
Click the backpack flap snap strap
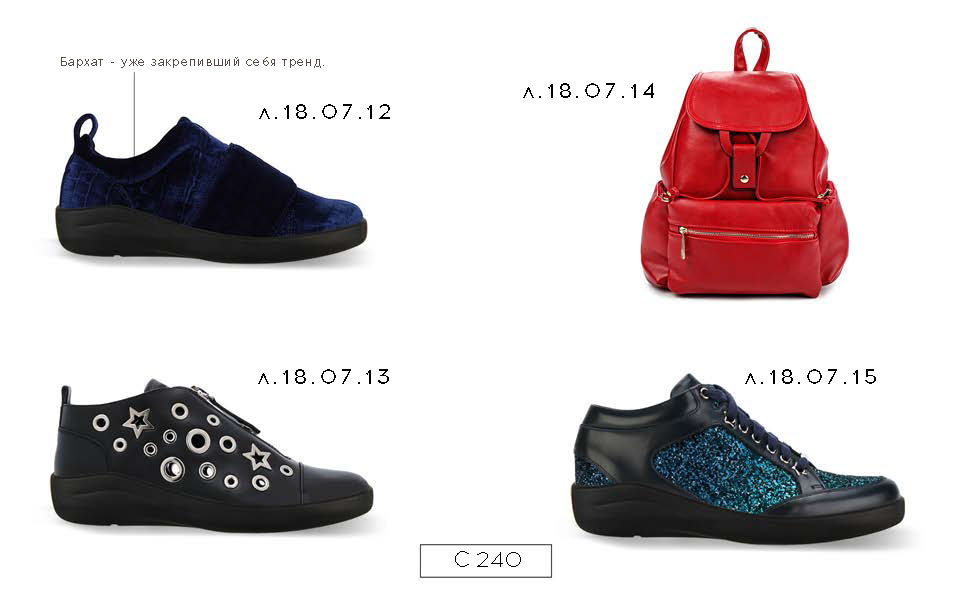click(x=744, y=166)
